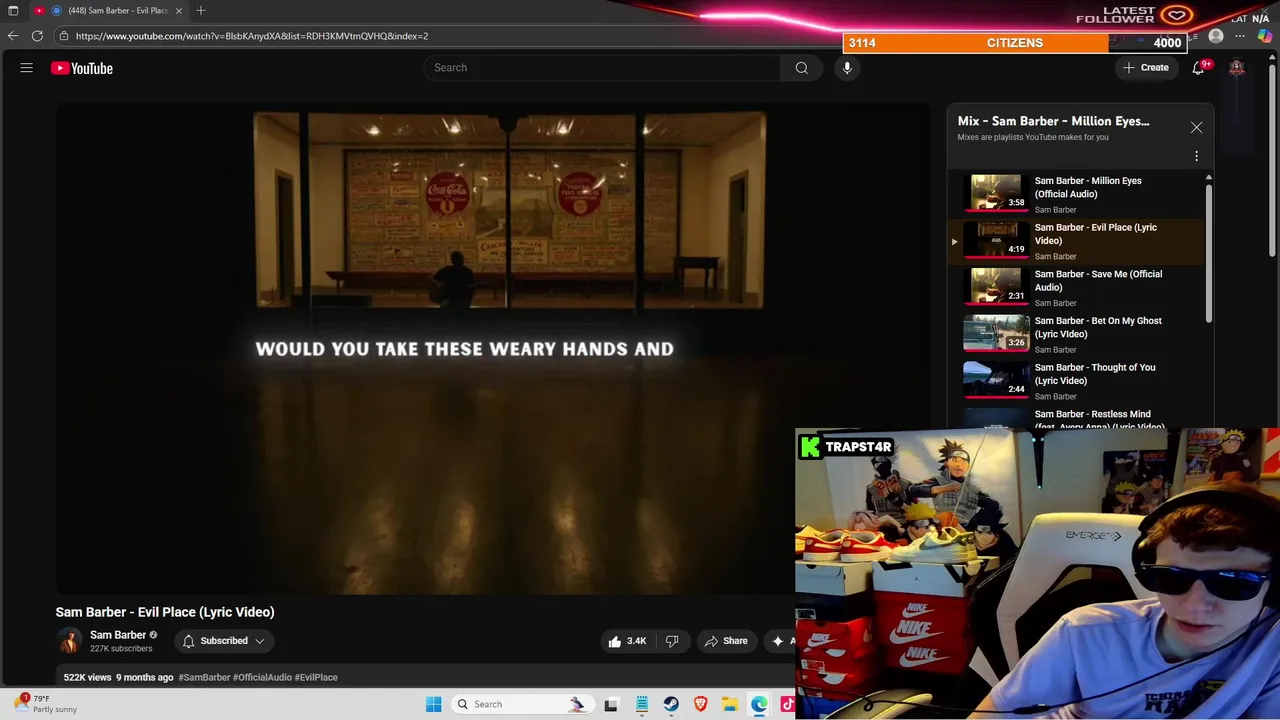This screenshot has width=1280, height=720.
Task: Play Restless Mind from the playlist
Action: pyautogui.click(x=1078, y=418)
